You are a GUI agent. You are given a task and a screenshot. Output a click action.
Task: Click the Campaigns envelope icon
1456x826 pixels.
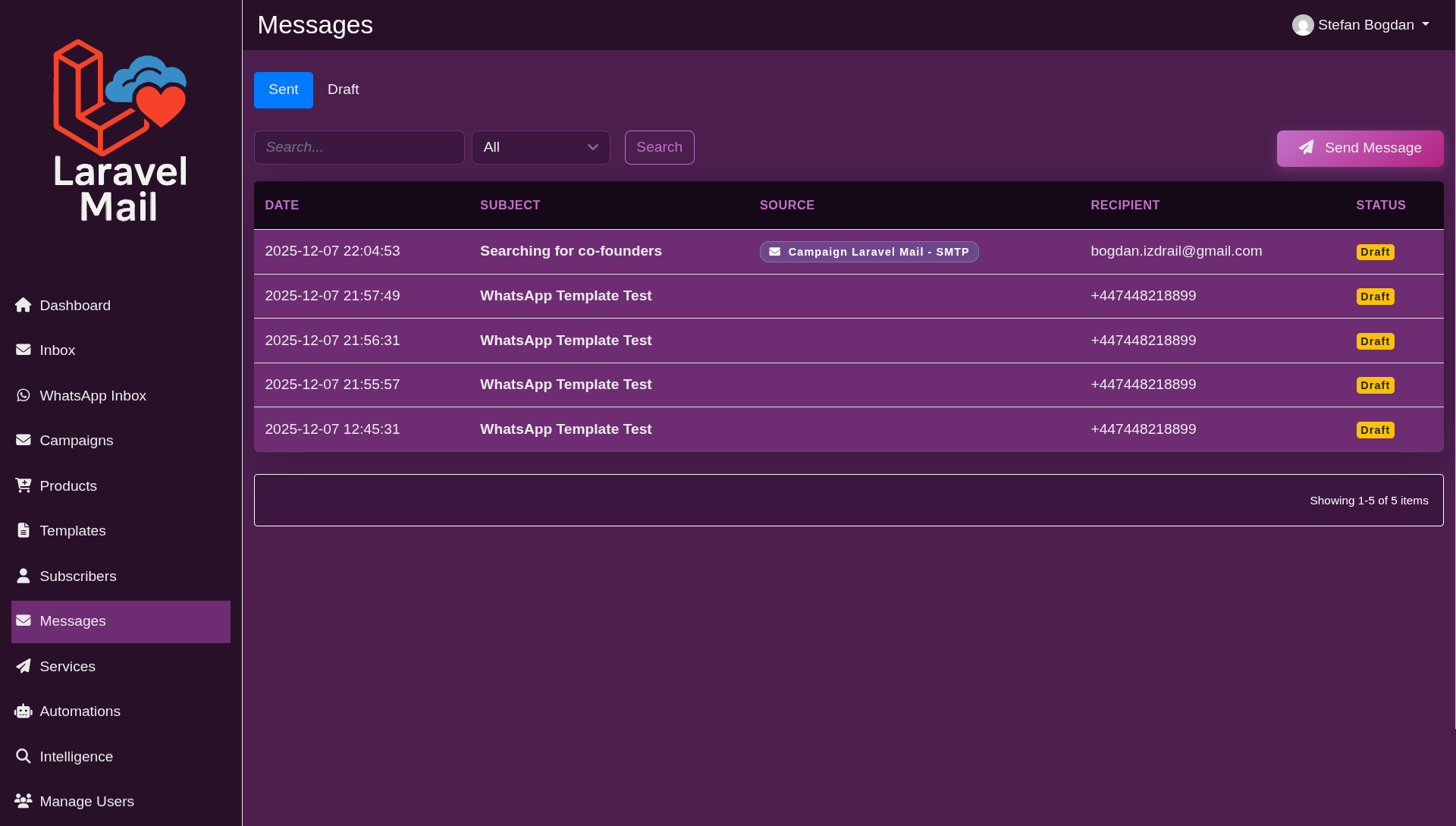tap(24, 440)
